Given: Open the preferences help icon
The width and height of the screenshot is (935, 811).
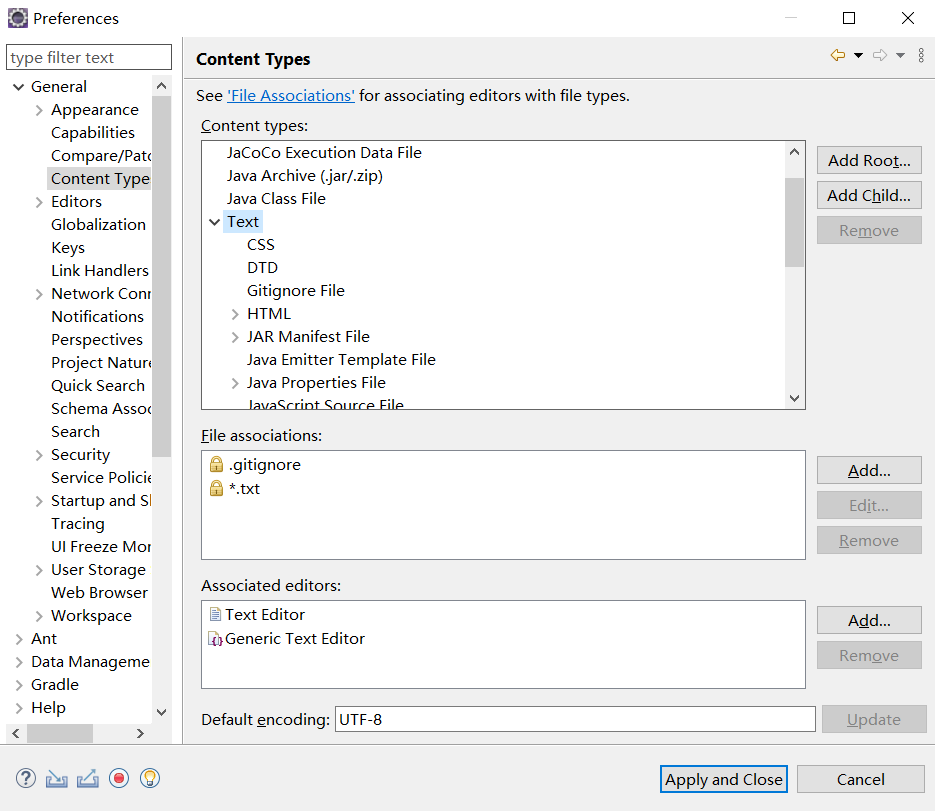Looking at the screenshot, I should pyautogui.click(x=26, y=778).
